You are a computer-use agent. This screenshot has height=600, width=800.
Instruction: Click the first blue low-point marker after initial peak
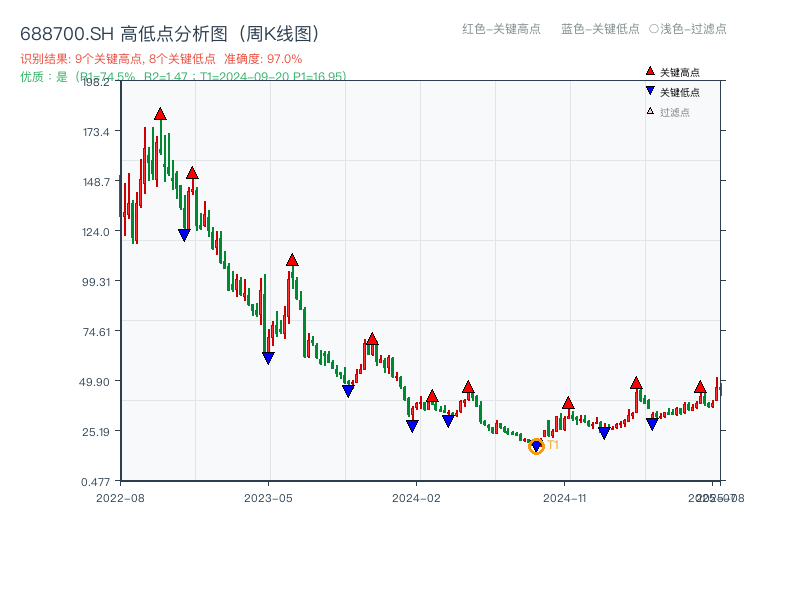pos(182,233)
